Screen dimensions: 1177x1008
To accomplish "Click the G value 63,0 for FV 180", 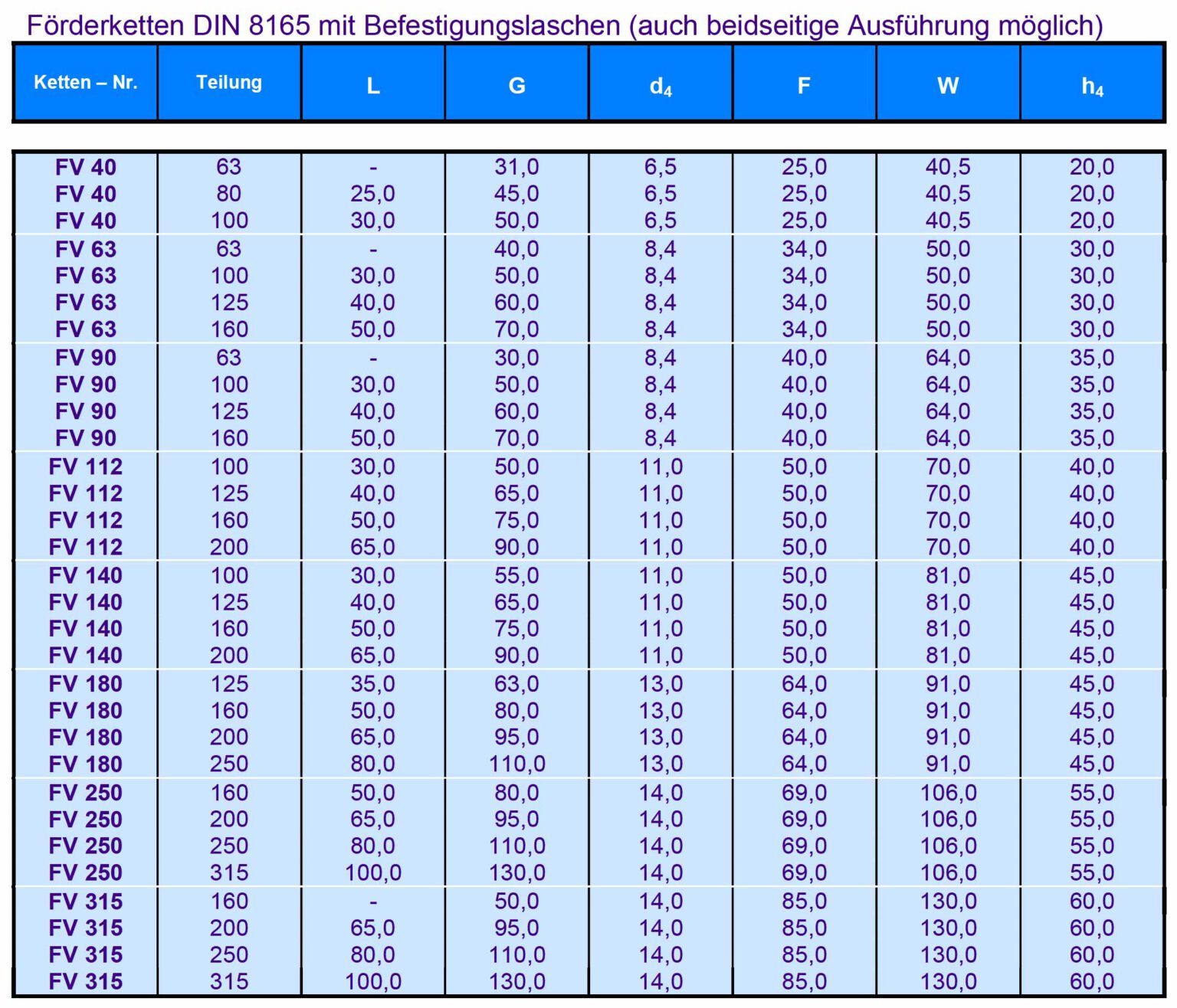I will click(516, 684).
